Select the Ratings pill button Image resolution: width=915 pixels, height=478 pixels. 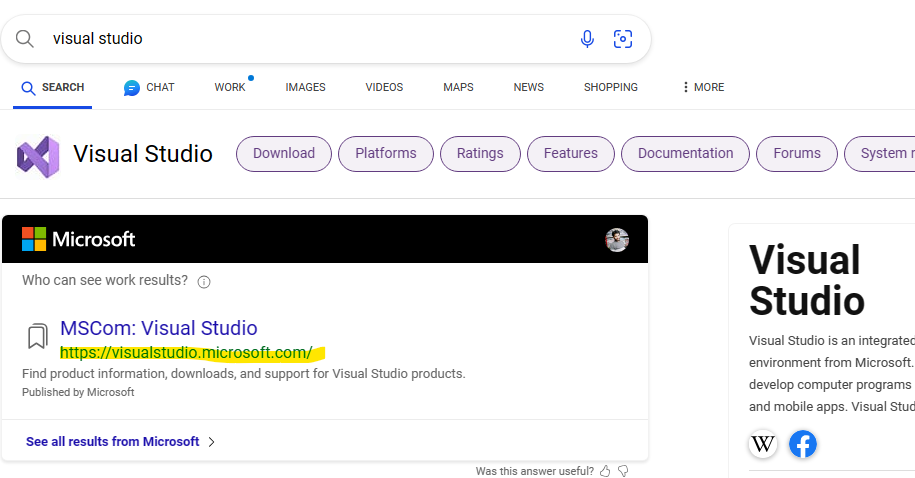(480, 154)
